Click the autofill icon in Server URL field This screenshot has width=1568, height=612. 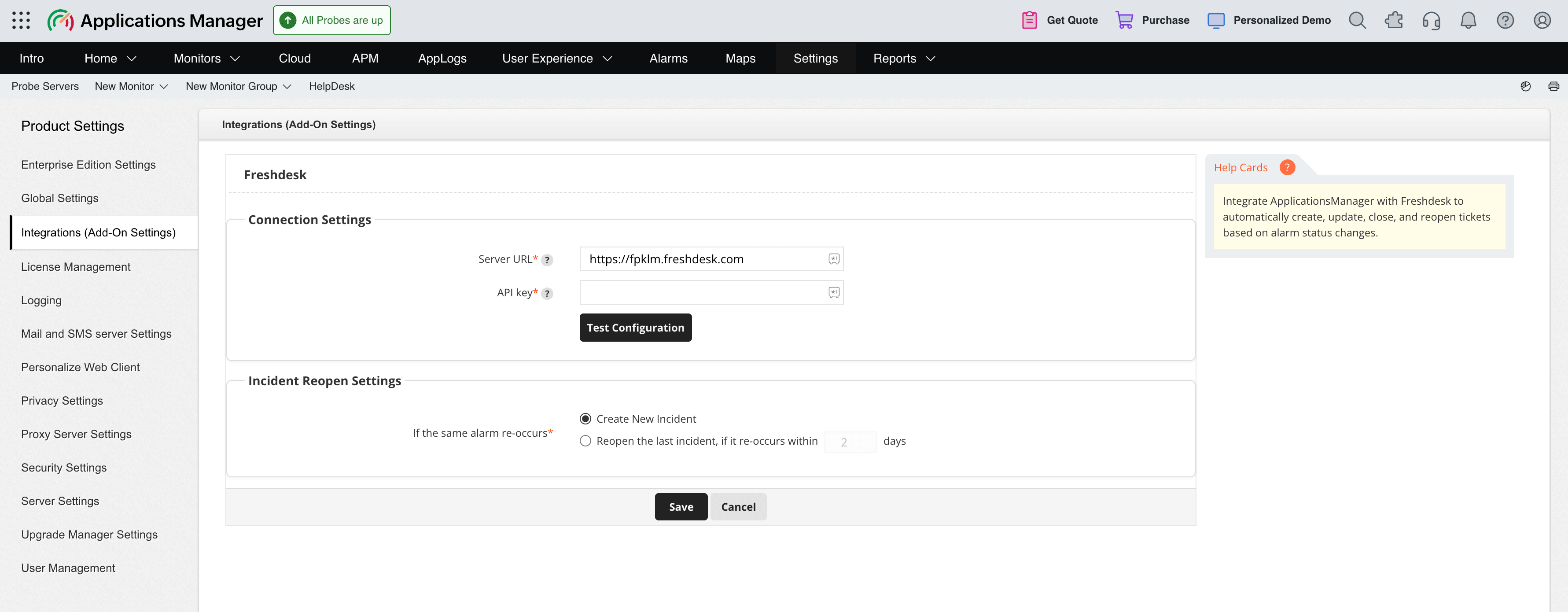coord(834,259)
